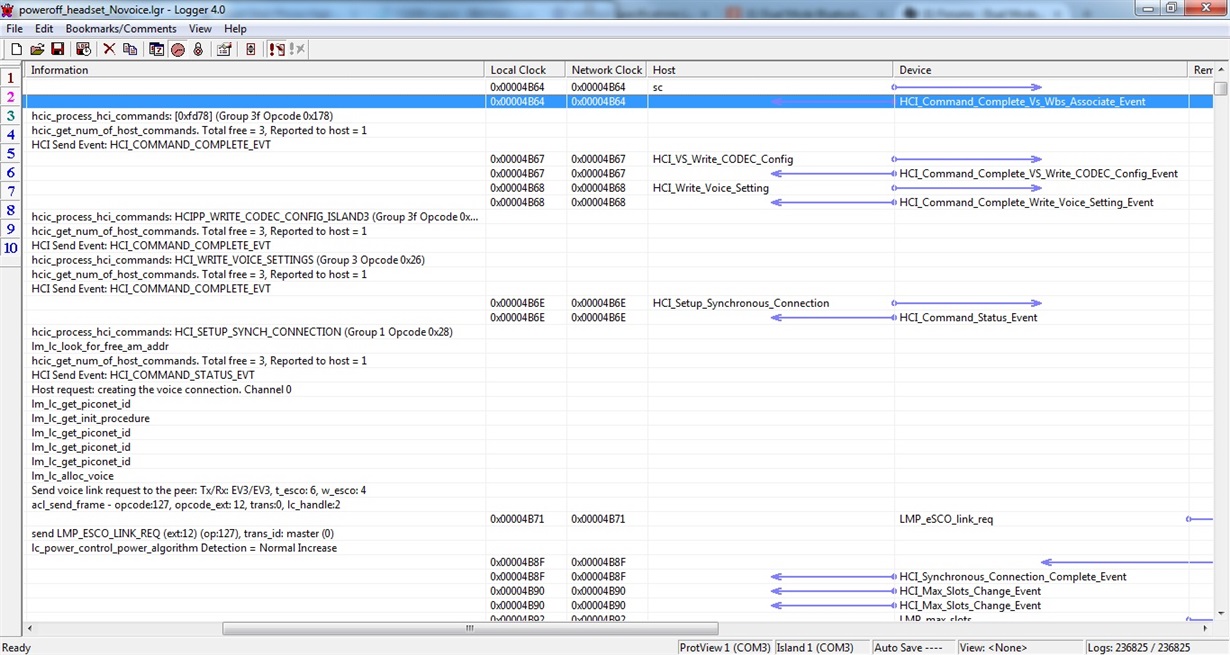Click the Host column header

(x=770, y=70)
